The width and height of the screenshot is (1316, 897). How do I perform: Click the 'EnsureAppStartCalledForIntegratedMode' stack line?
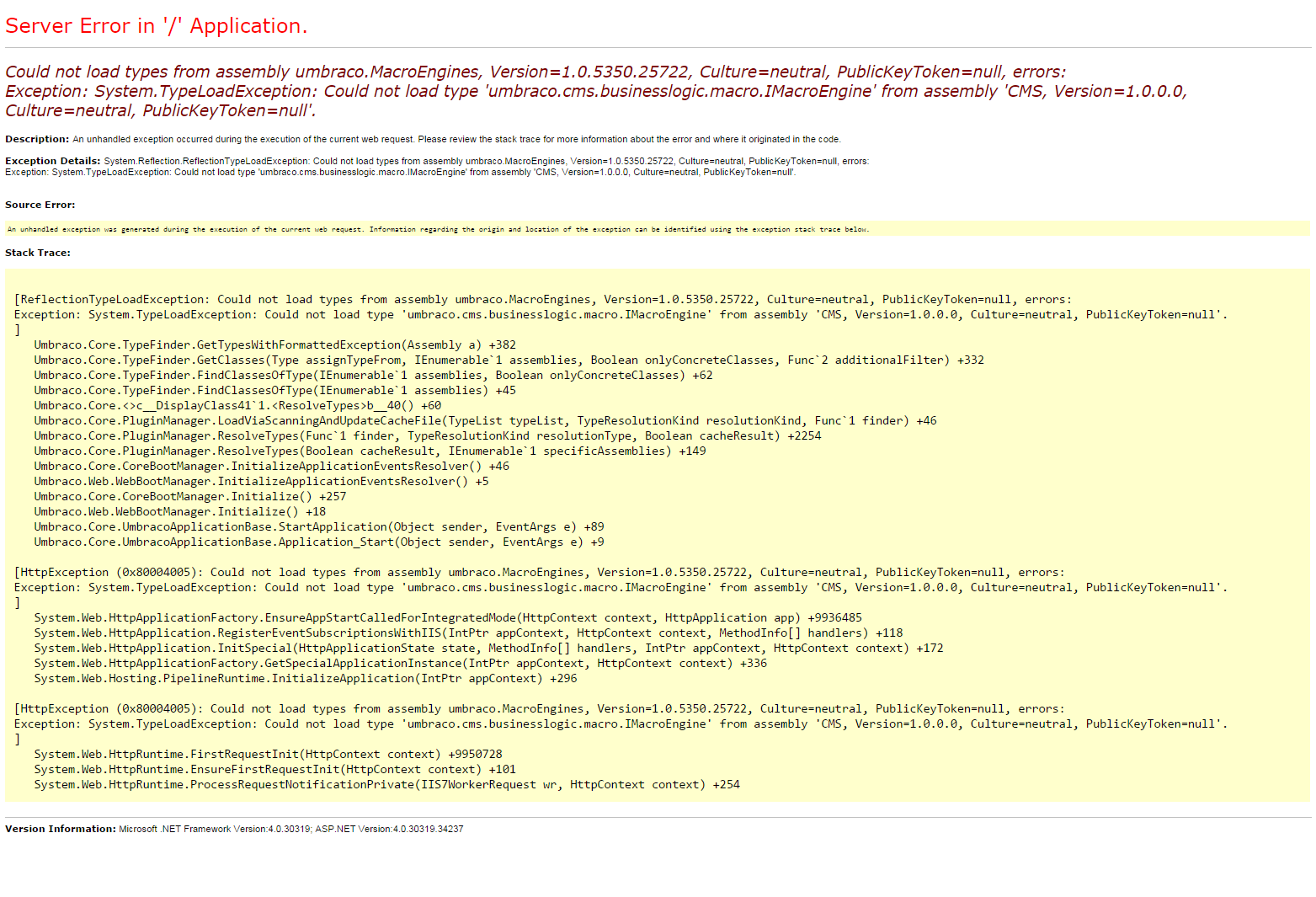(448, 617)
